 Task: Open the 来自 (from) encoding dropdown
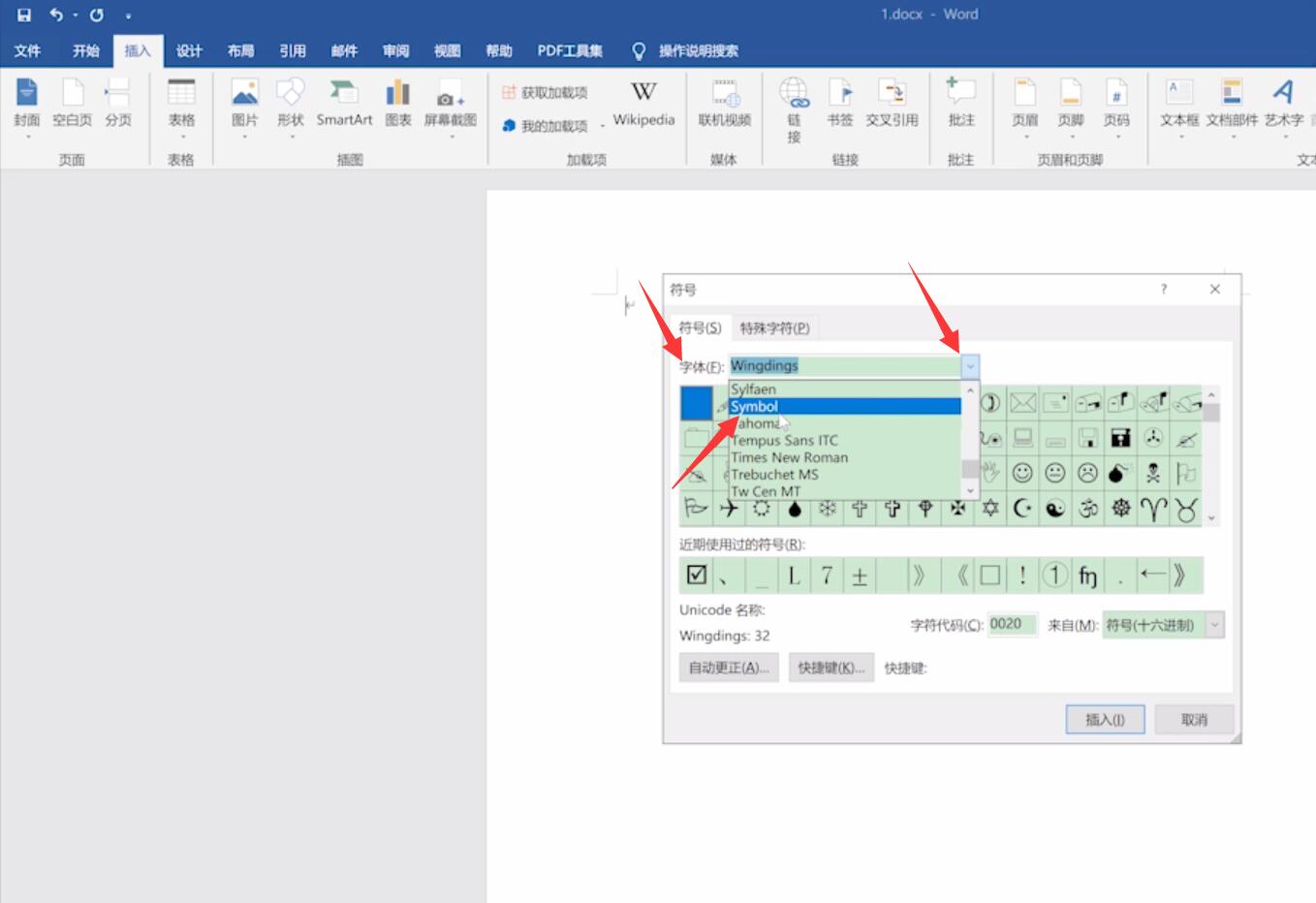[x=1214, y=625]
